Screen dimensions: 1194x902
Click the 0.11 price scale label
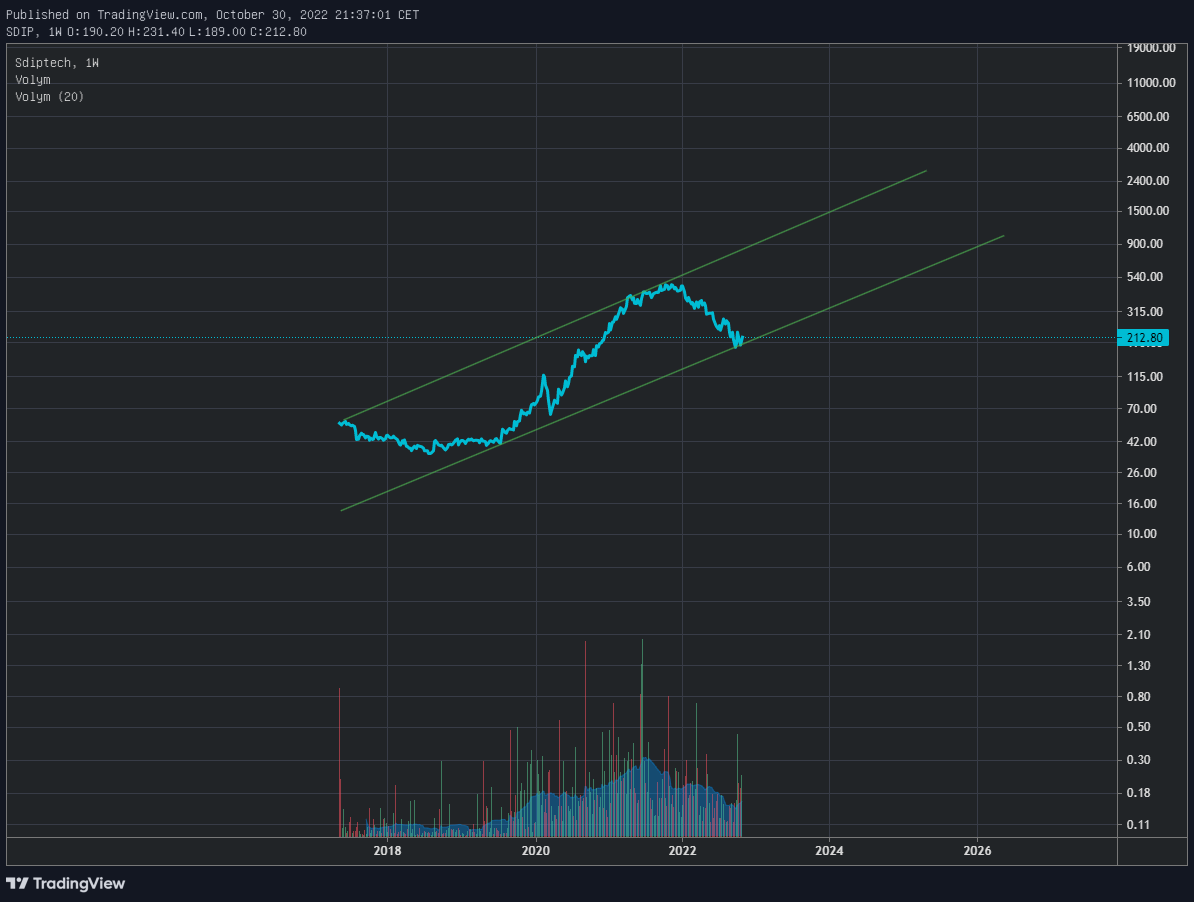point(1139,824)
